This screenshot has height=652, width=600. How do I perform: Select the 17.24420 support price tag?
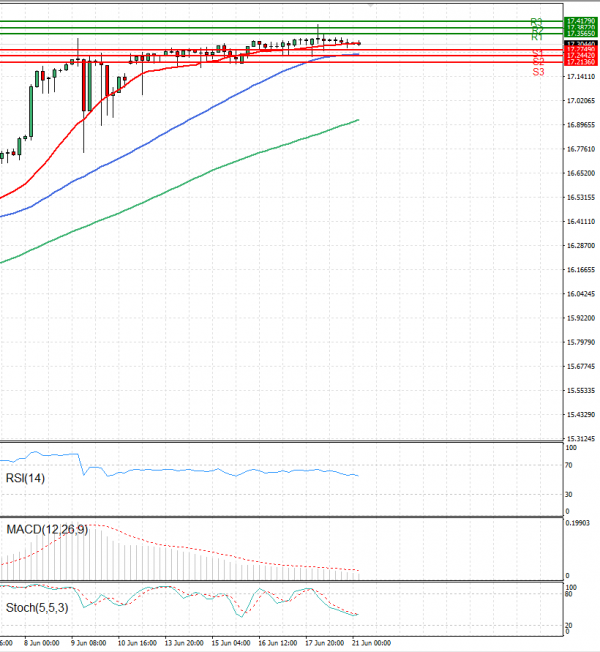[581, 55]
